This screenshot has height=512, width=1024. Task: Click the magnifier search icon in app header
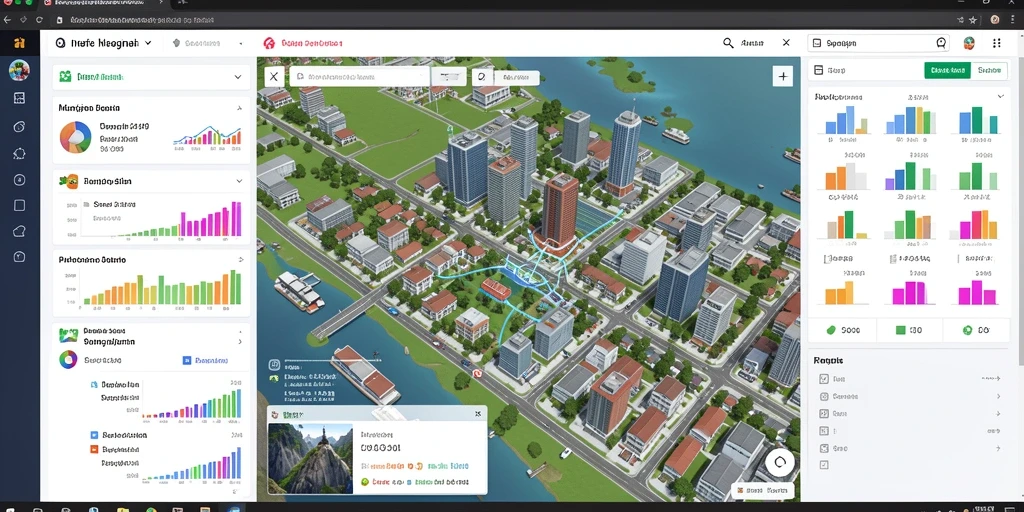[x=728, y=43]
